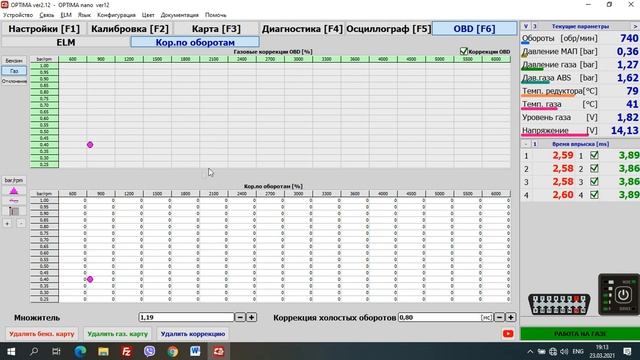The image size is (640, 360).
Task: Decrease Множитель with the minus button
Action: tap(240, 317)
